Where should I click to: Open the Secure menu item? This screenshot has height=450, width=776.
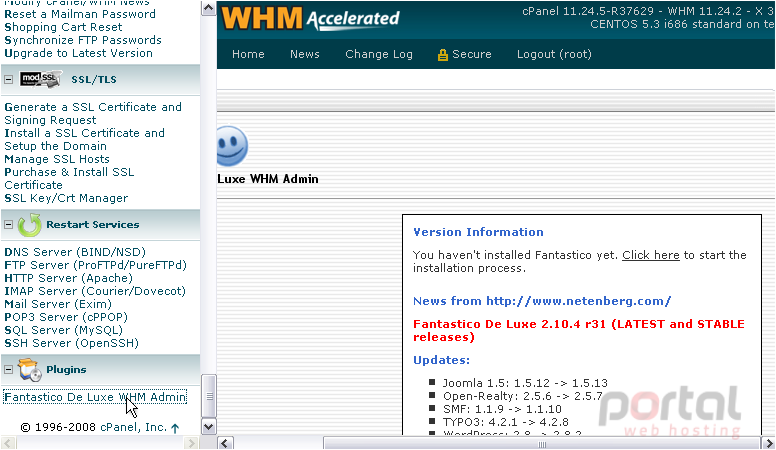point(472,54)
